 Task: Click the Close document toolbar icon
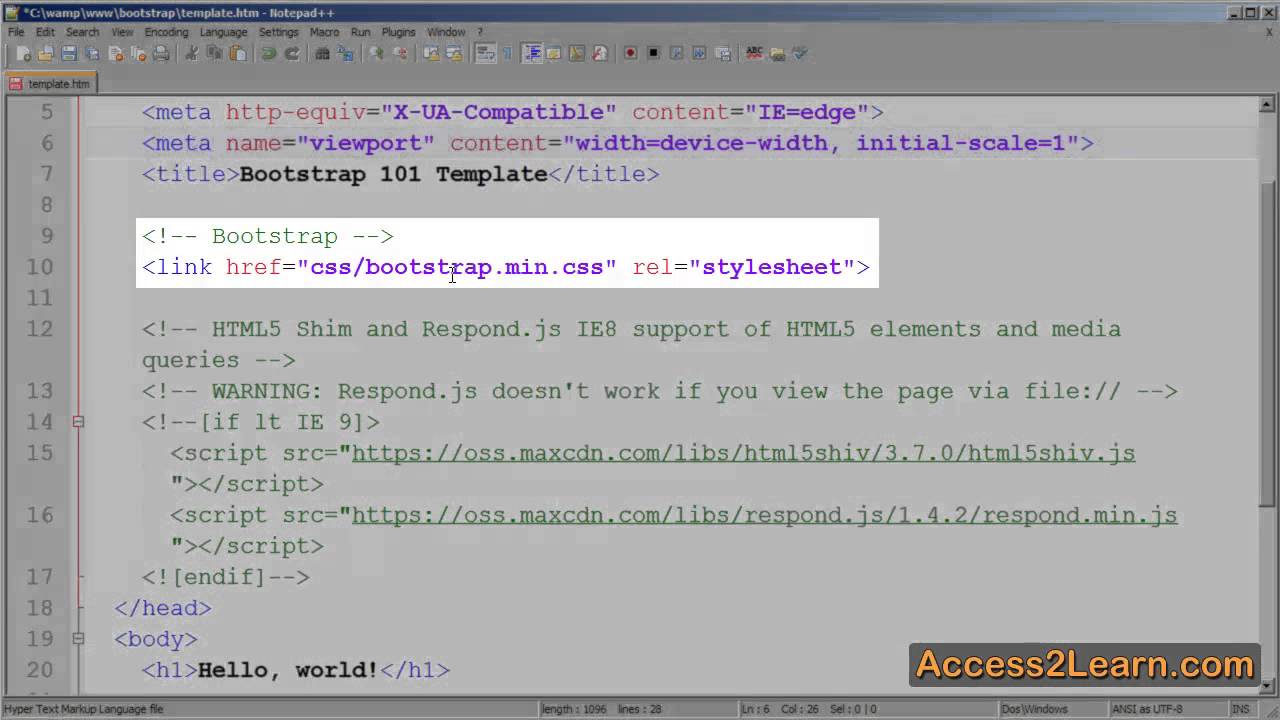(115, 53)
